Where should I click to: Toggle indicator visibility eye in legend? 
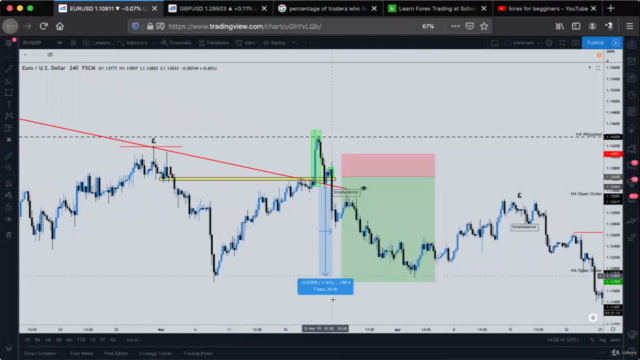tap(50, 55)
